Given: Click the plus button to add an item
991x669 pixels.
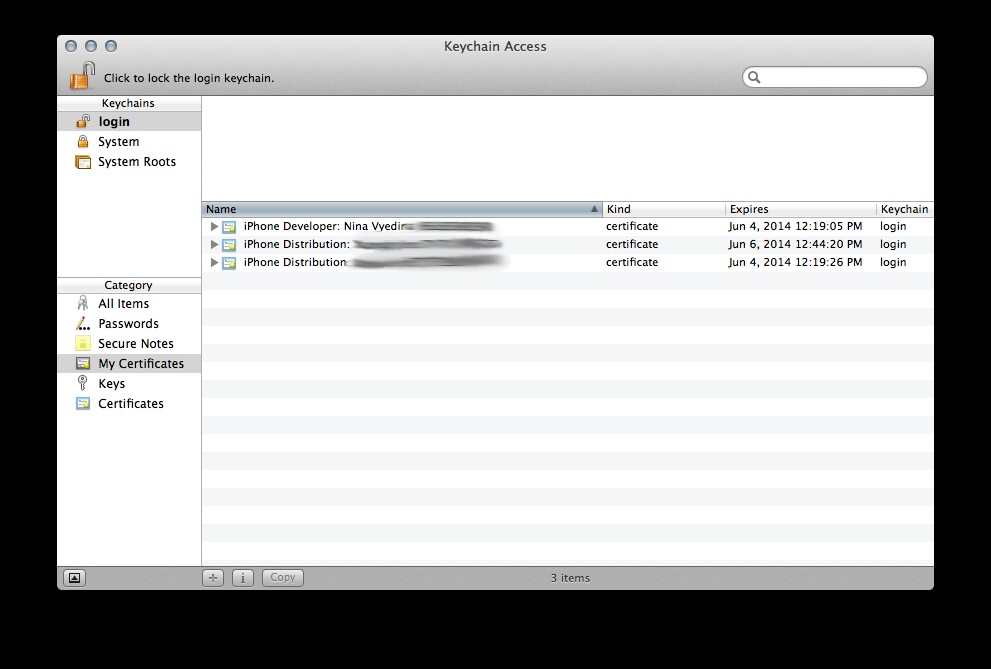Looking at the screenshot, I should (213, 577).
